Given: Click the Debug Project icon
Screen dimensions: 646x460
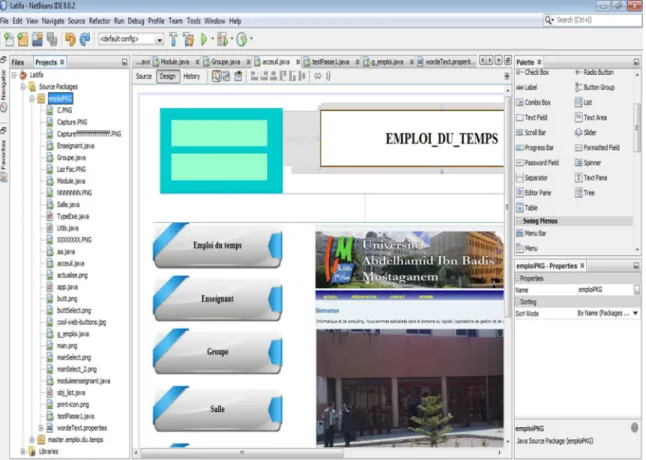Looking at the screenshot, I should 222,39.
